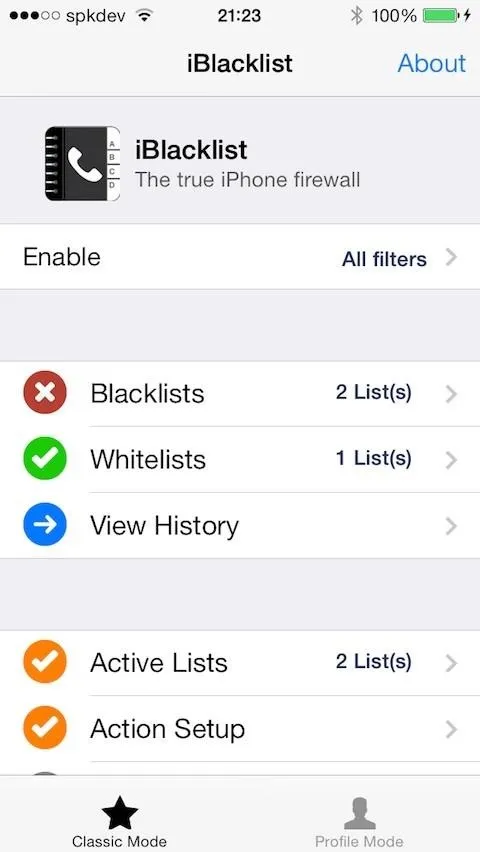The height and width of the screenshot is (852, 480).
Task: Click the red X Blacklists icon
Action: click(45, 392)
